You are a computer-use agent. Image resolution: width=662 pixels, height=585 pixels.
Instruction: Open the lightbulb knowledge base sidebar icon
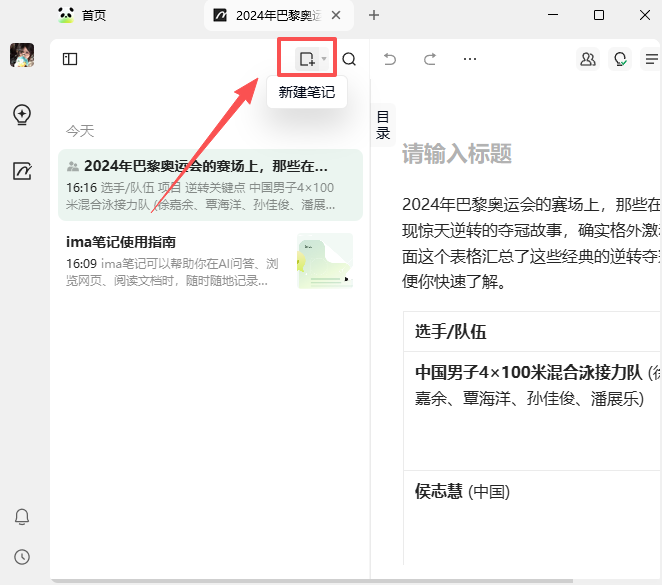pos(22,115)
